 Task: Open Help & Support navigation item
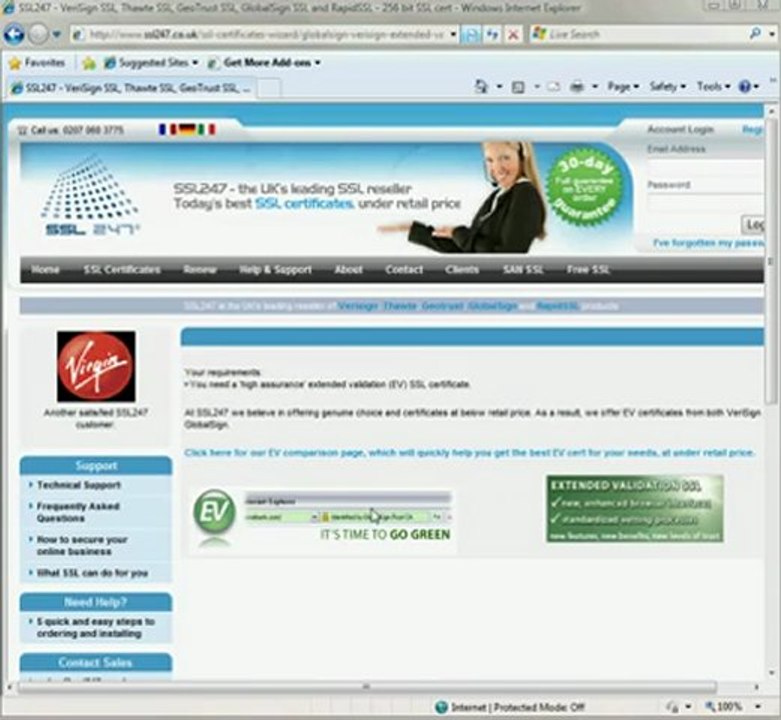[275, 269]
